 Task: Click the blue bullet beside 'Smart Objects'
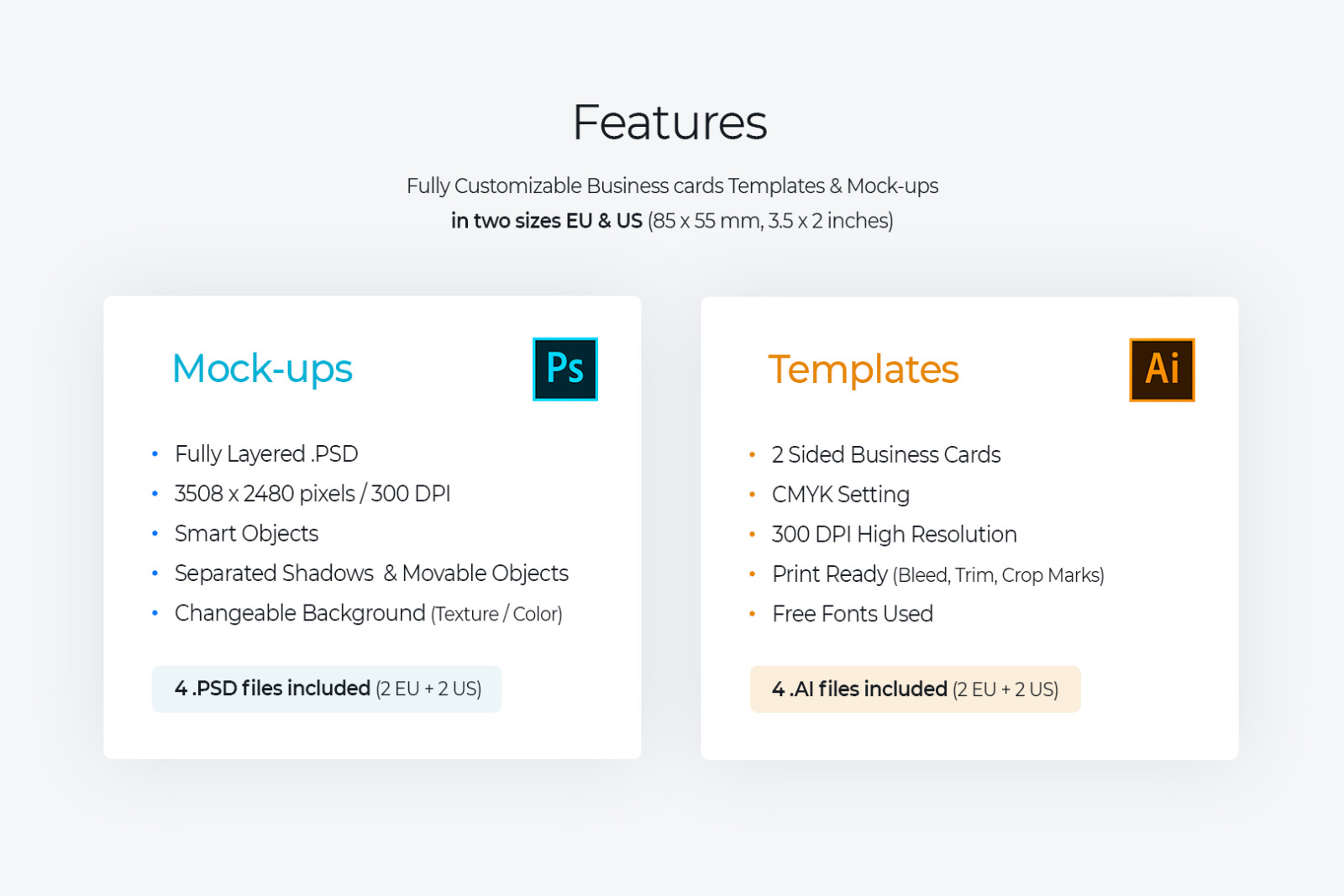point(155,534)
